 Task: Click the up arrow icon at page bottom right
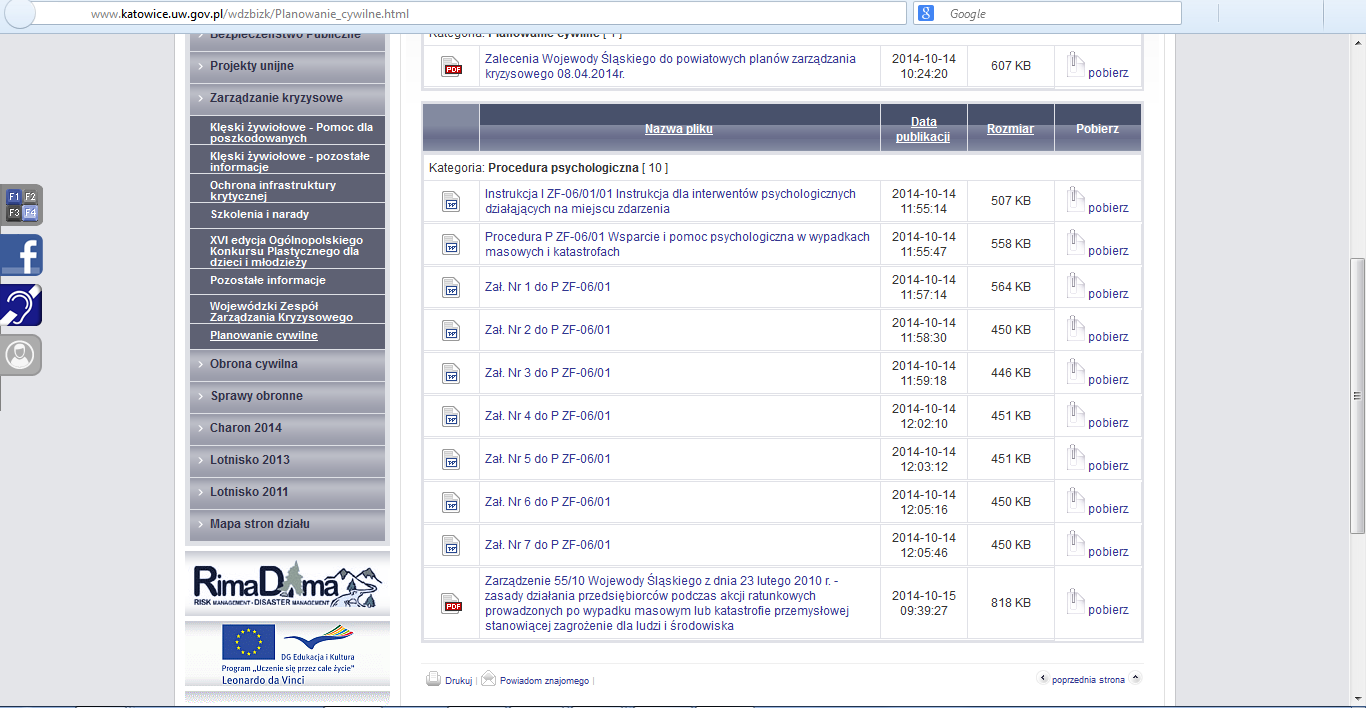click(1135, 678)
